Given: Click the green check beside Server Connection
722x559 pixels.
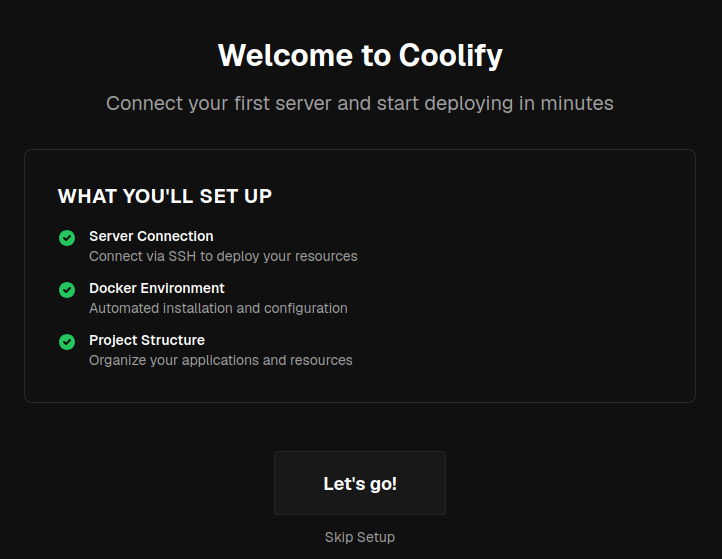Looking at the screenshot, I should coord(67,238).
